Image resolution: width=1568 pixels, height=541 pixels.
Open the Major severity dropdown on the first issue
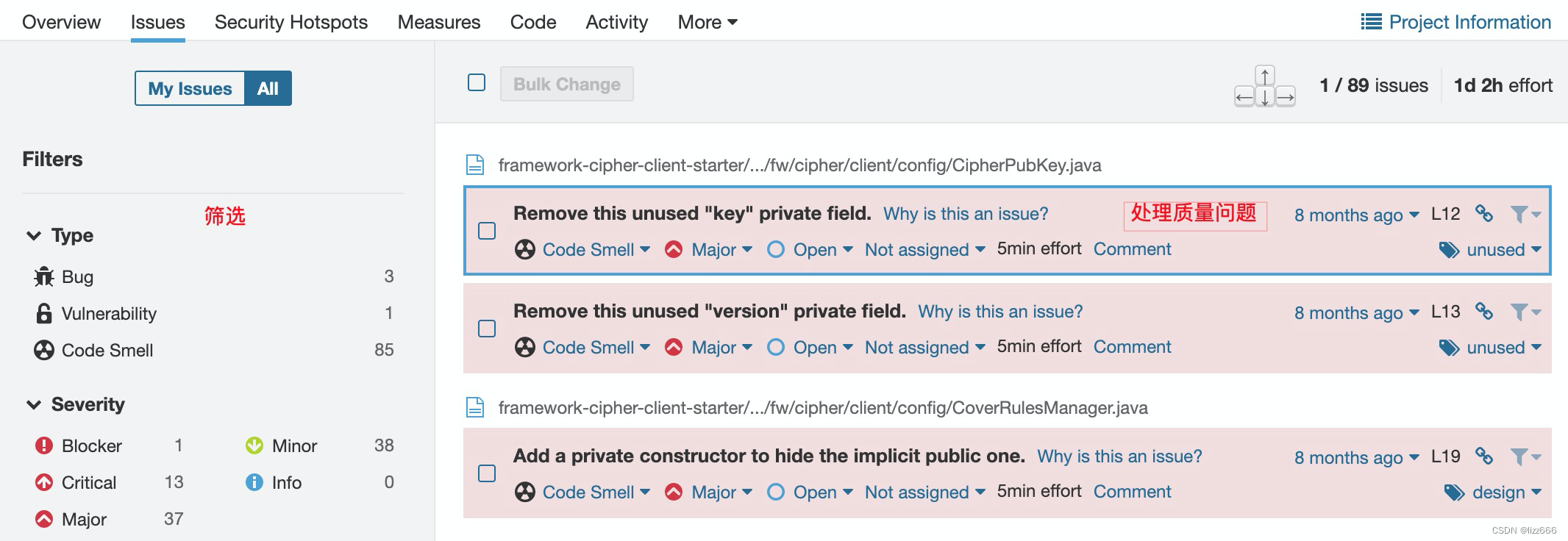point(709,250)
